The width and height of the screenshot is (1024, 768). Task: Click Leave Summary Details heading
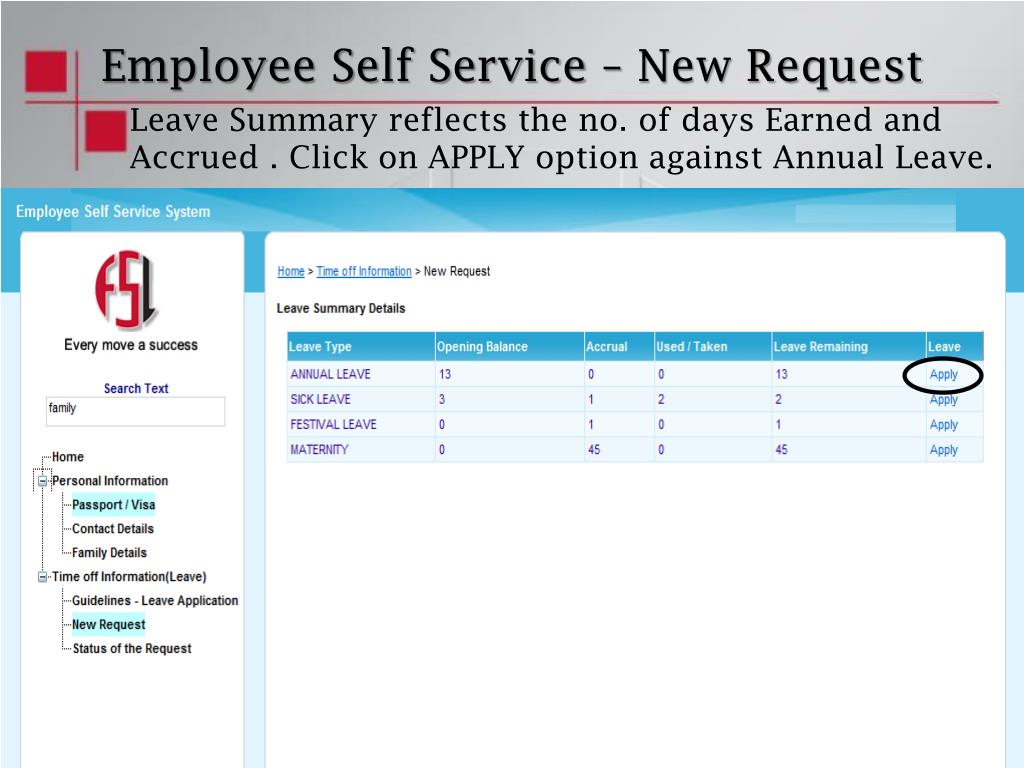point(341,308)
